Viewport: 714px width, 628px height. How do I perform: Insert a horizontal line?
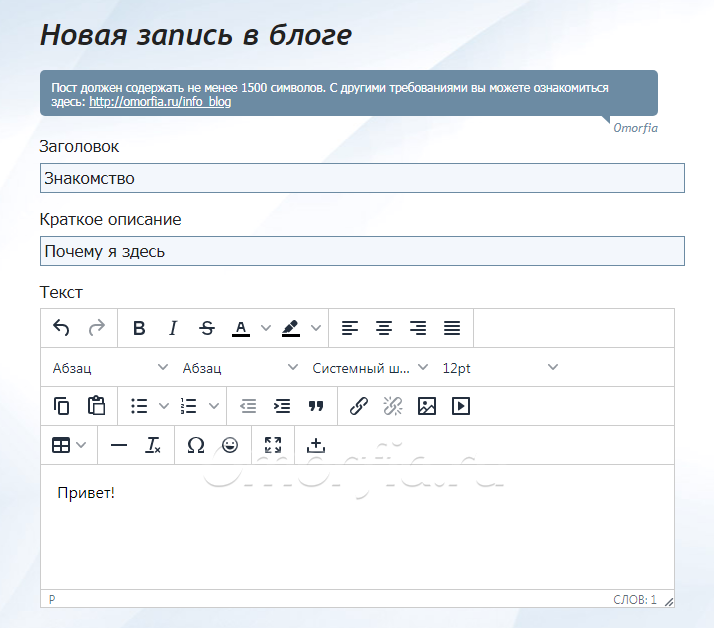tap(119, 445)
